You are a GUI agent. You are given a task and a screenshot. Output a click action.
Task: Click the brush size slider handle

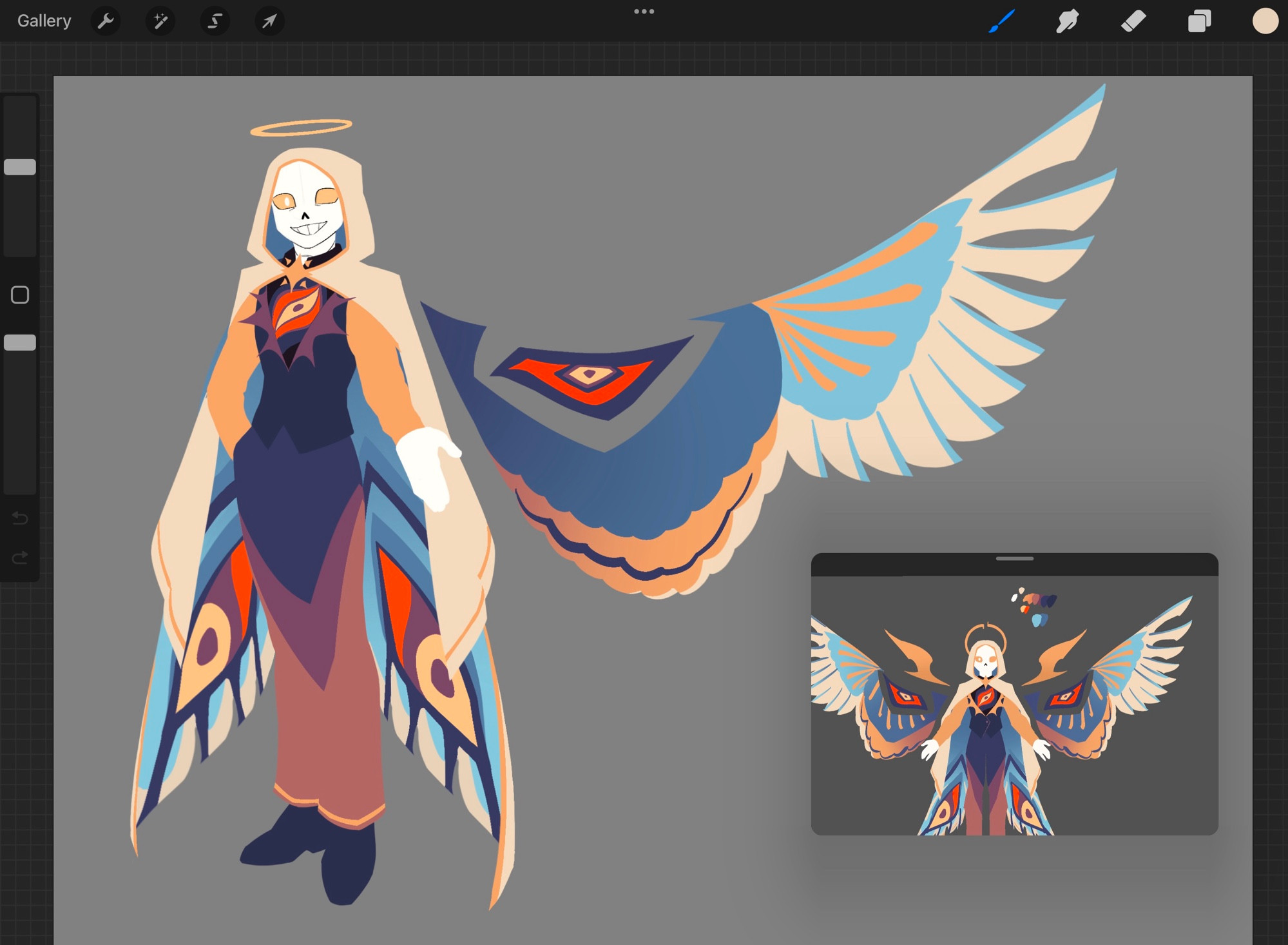20,167
